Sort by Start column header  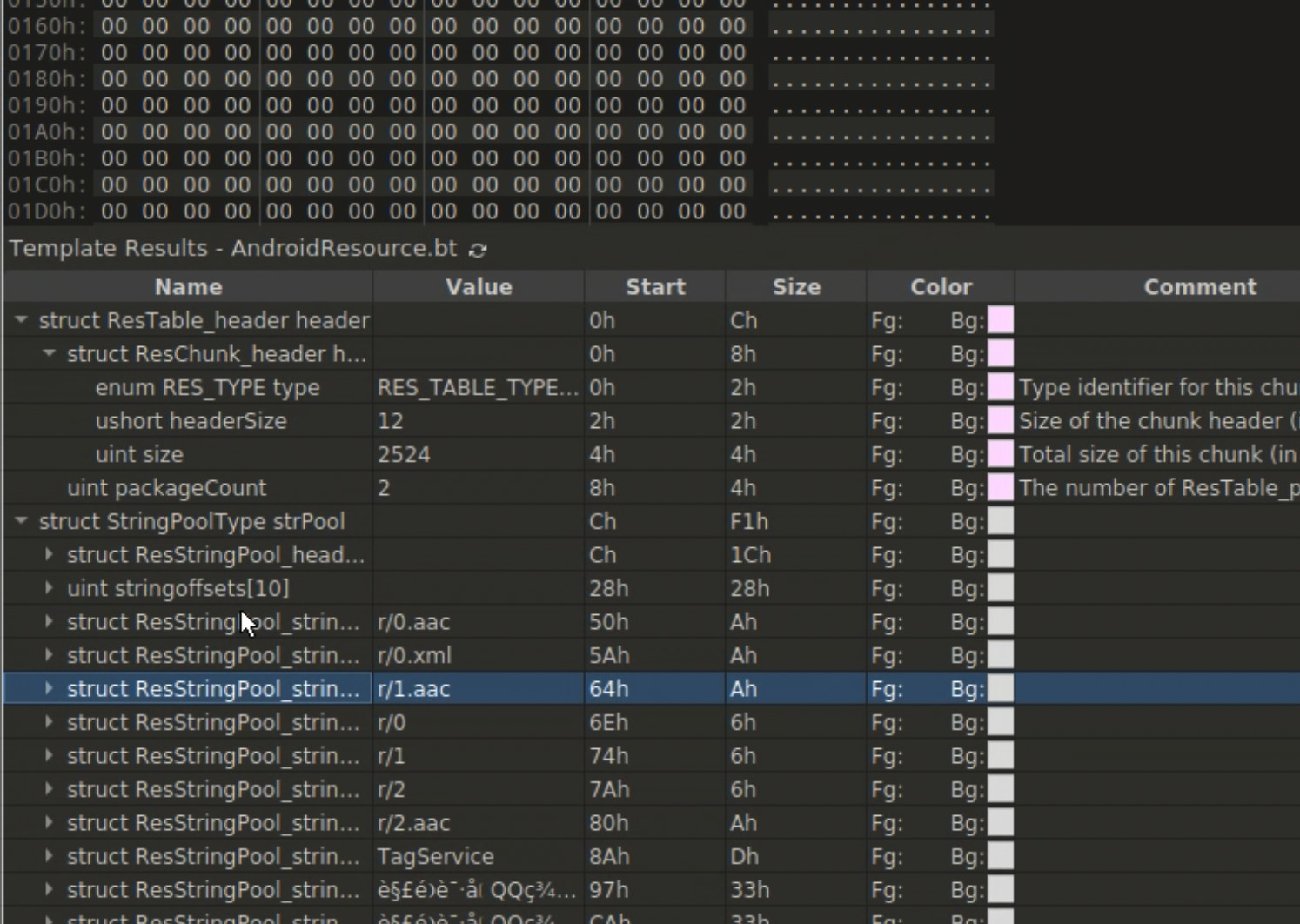click(x=655, y=287)
